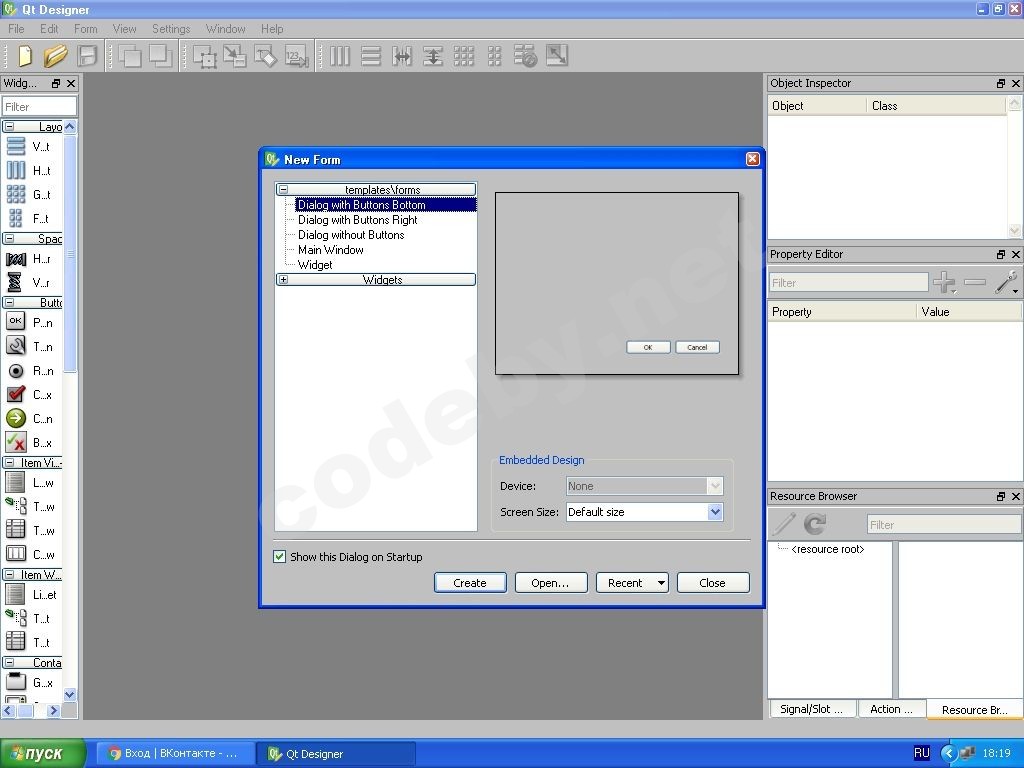Uncheck Show this Dialog on Startup
Image resolution: width=1024 pixels, height=768 pixels.
[280, 557]
